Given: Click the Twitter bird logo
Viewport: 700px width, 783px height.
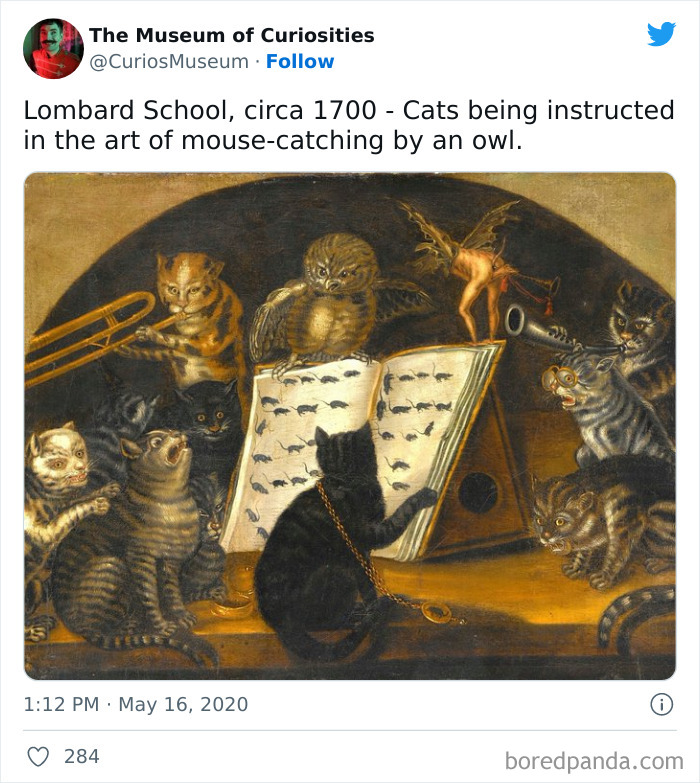Looking at the screenshot, I should [661, 35].
